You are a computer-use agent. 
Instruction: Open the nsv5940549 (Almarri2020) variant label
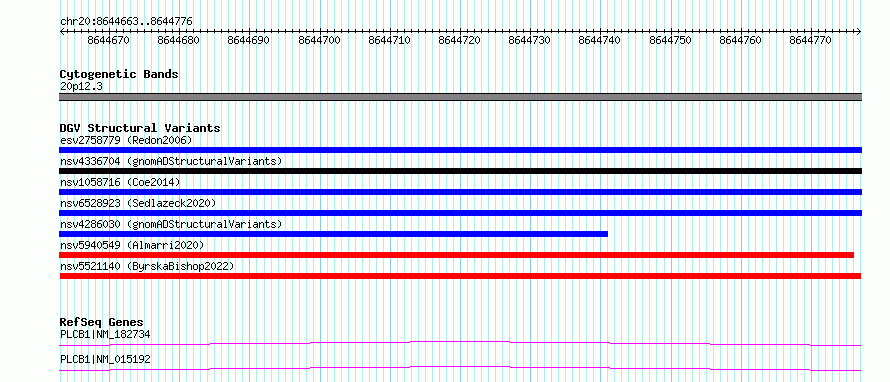click(x=132, y=245)
